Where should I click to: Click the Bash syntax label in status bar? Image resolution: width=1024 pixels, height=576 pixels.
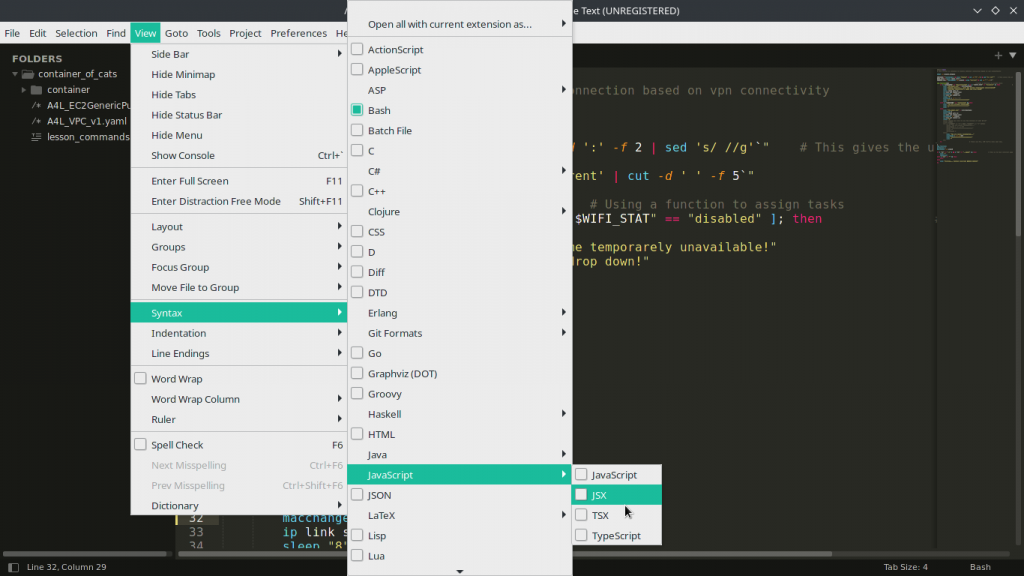979,567
